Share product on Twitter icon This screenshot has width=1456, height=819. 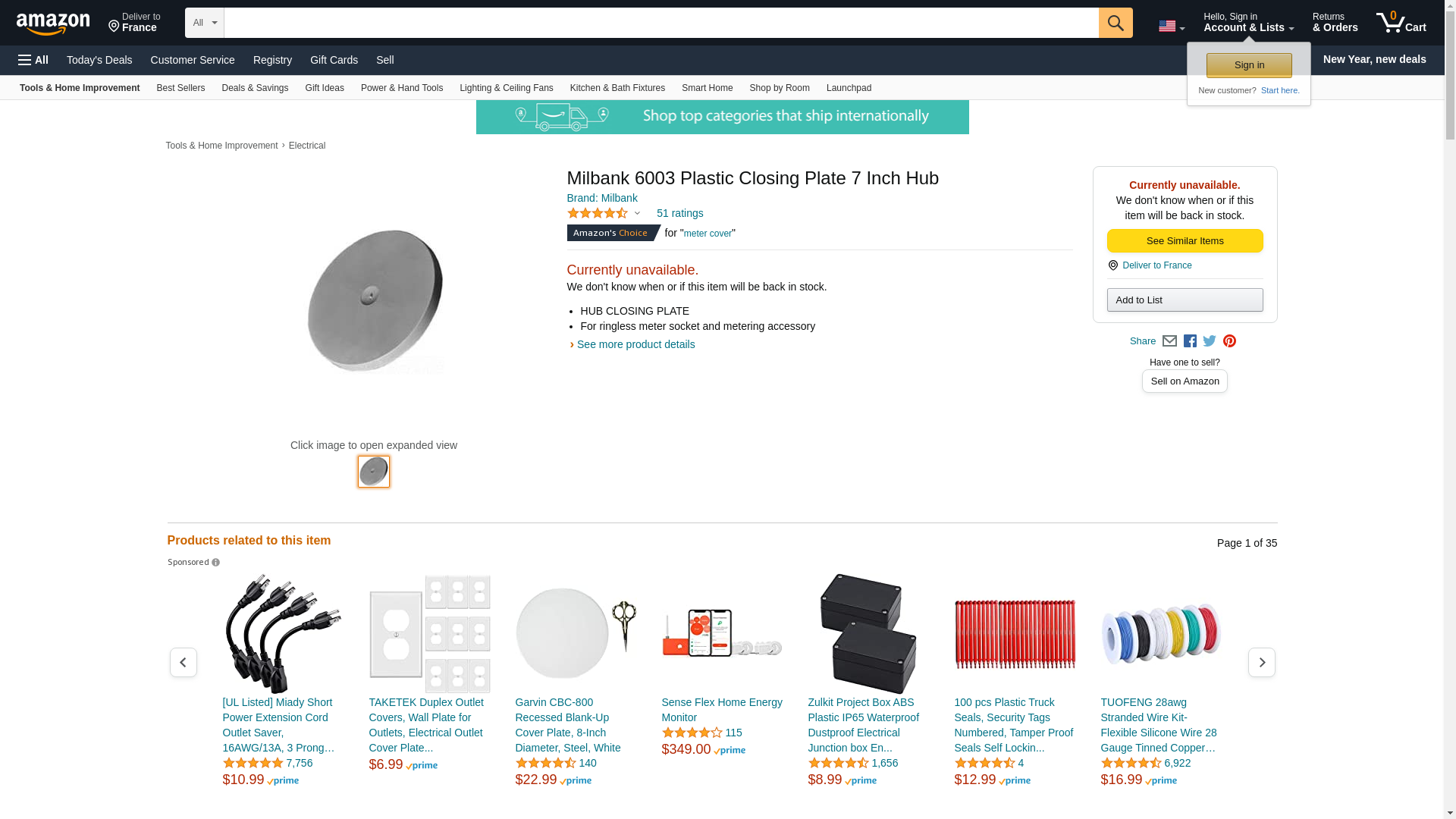(x=1210, y=341)
